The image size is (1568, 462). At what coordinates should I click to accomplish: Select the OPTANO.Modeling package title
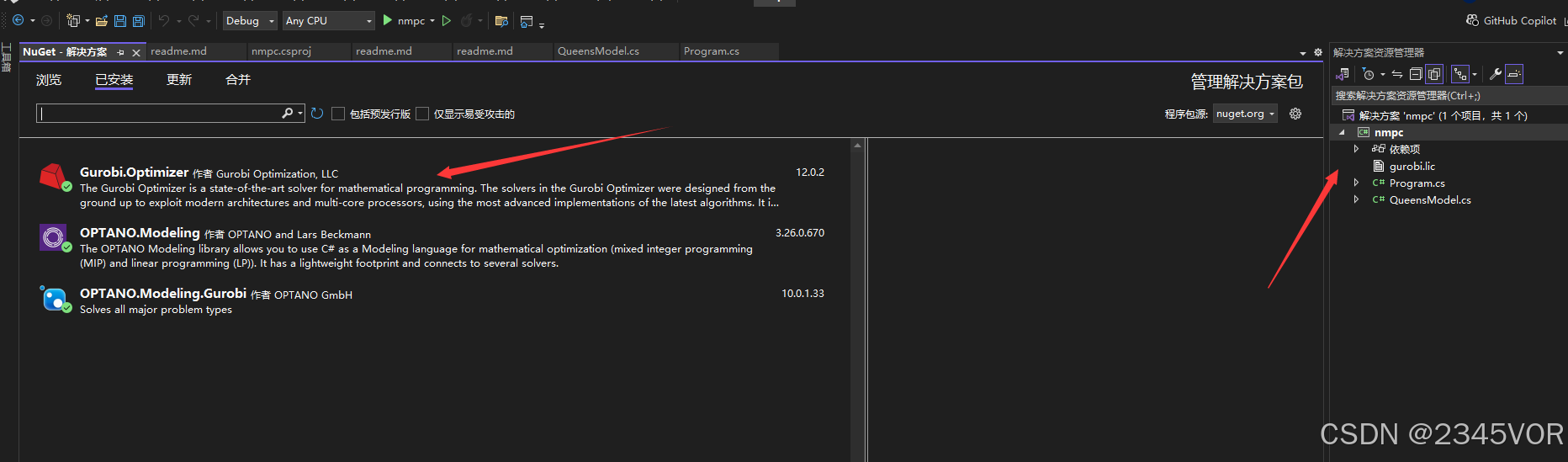point(140,233)
